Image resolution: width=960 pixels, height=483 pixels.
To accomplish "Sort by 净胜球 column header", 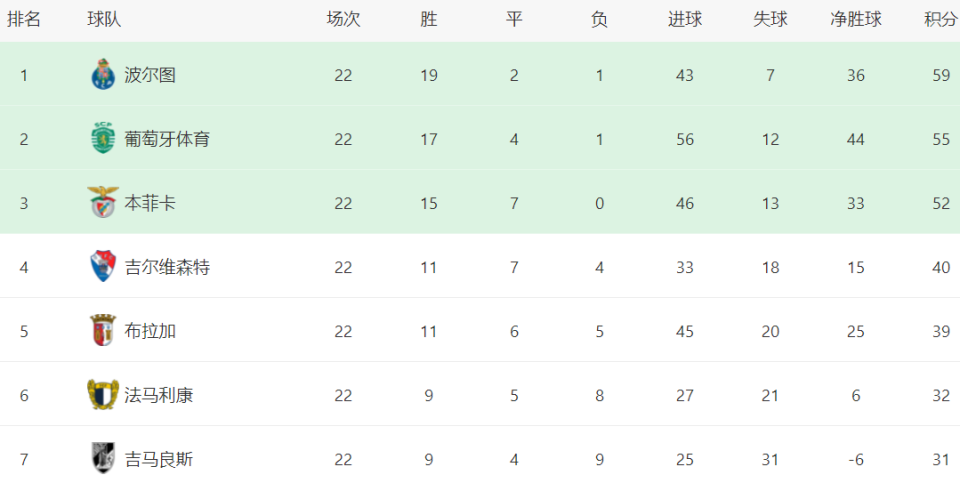I will coord(855,19).
